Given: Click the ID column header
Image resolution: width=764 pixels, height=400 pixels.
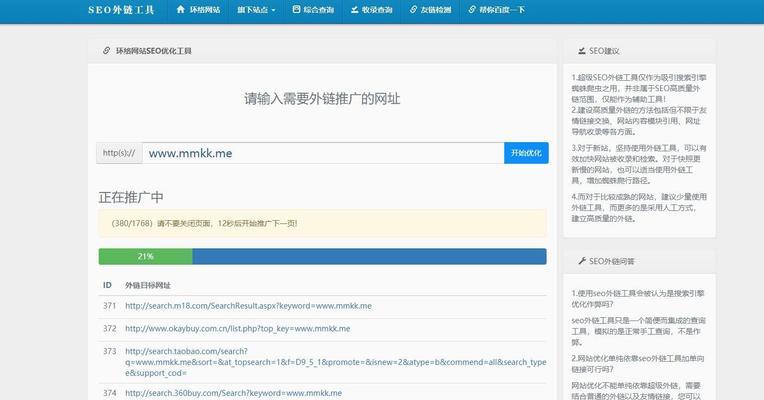Looking at the screenshot, I should (107, 285).
